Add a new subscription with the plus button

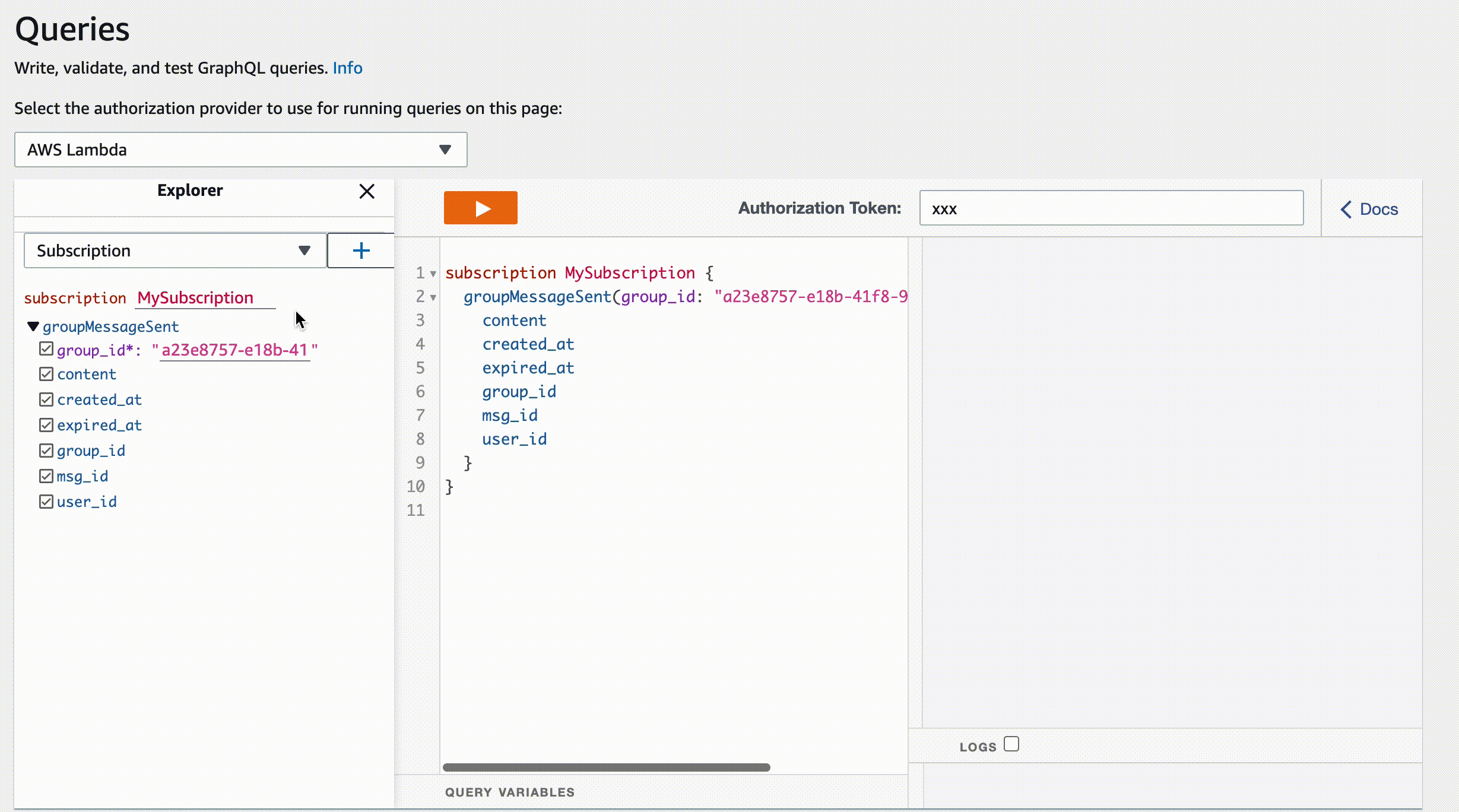tap(361, 250)
